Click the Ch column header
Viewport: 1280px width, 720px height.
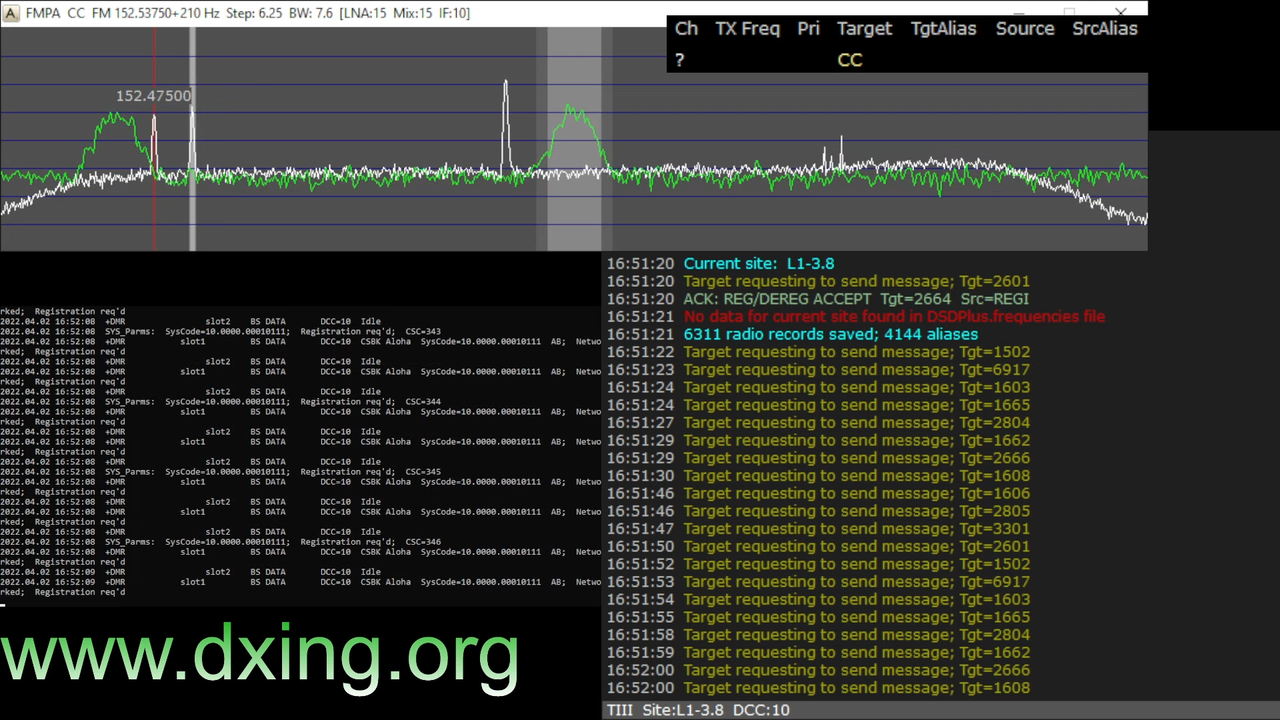click(x=686, y=29)
